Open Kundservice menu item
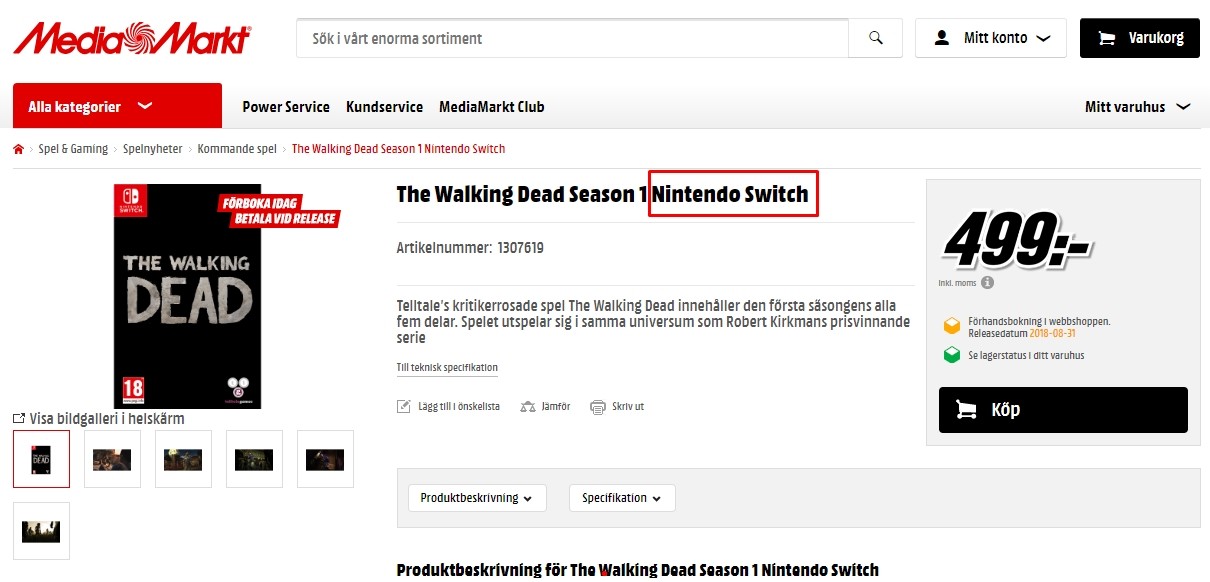Image resolution: width=1210 pixels, height=582 pixels. 384,107
